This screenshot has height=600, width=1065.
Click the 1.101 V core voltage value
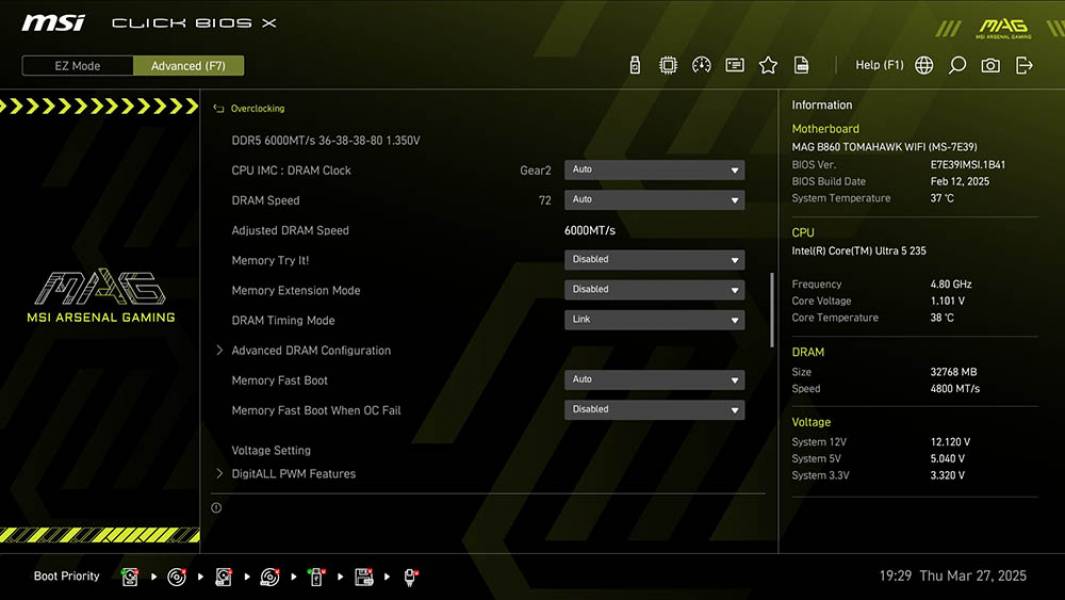point(947,301)
